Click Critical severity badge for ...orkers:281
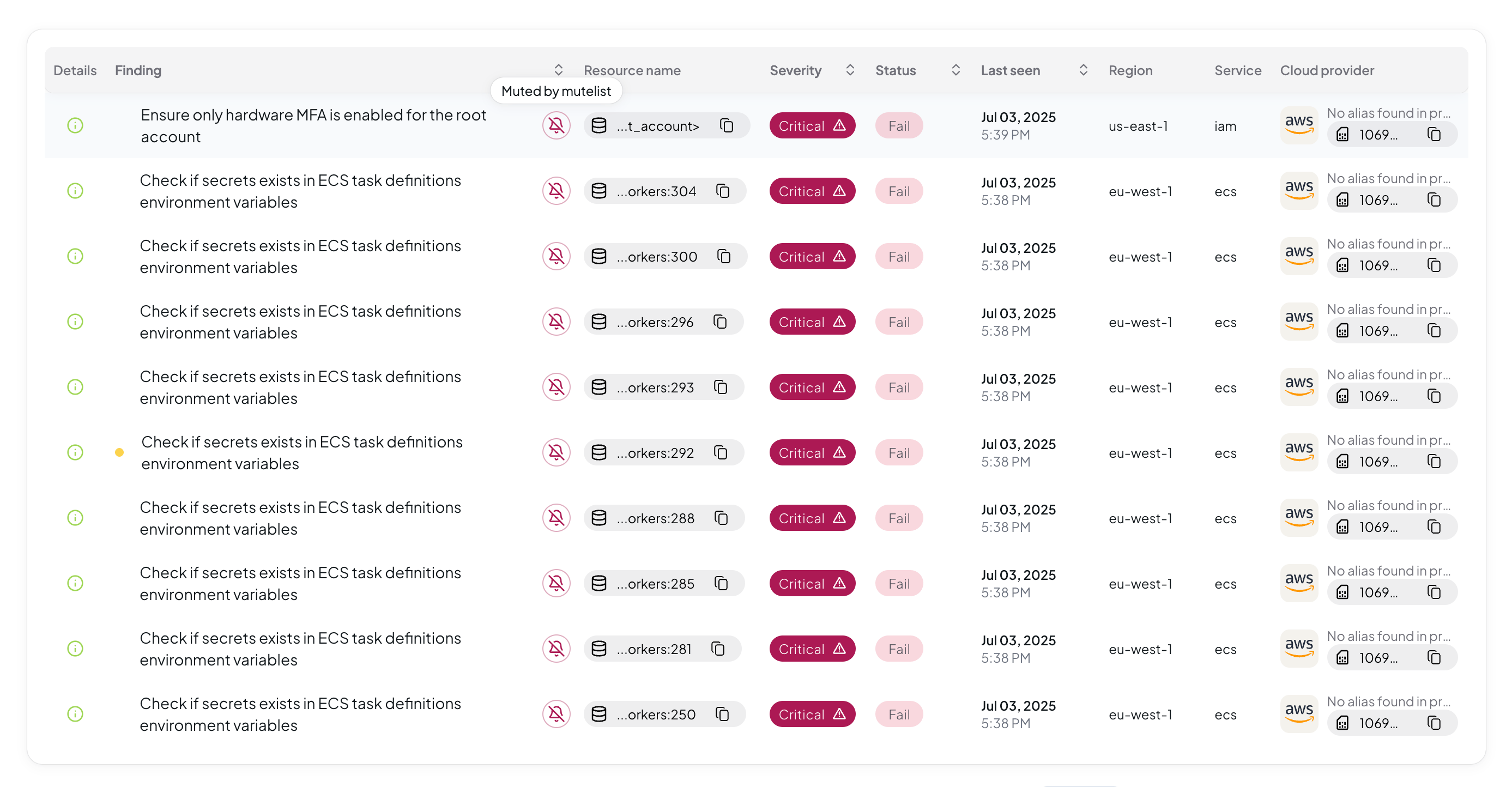Image resolution: width=1512 pixels, height=787 pixels. pos(812,649)
